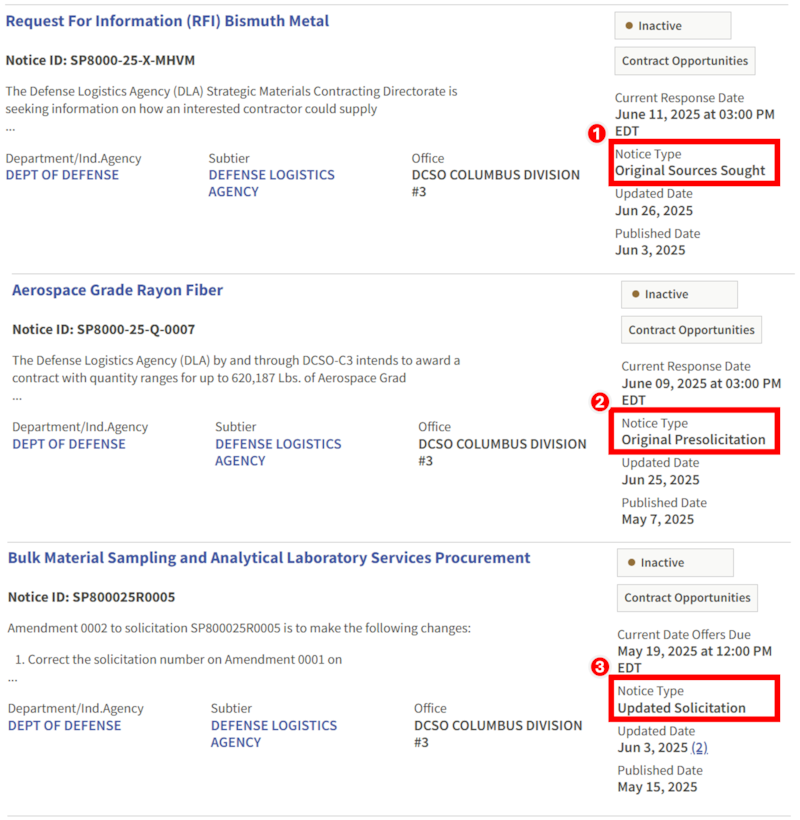
Task: Click the "(2)" amendments link beside Jun 3 date
Action: [696, 747]
